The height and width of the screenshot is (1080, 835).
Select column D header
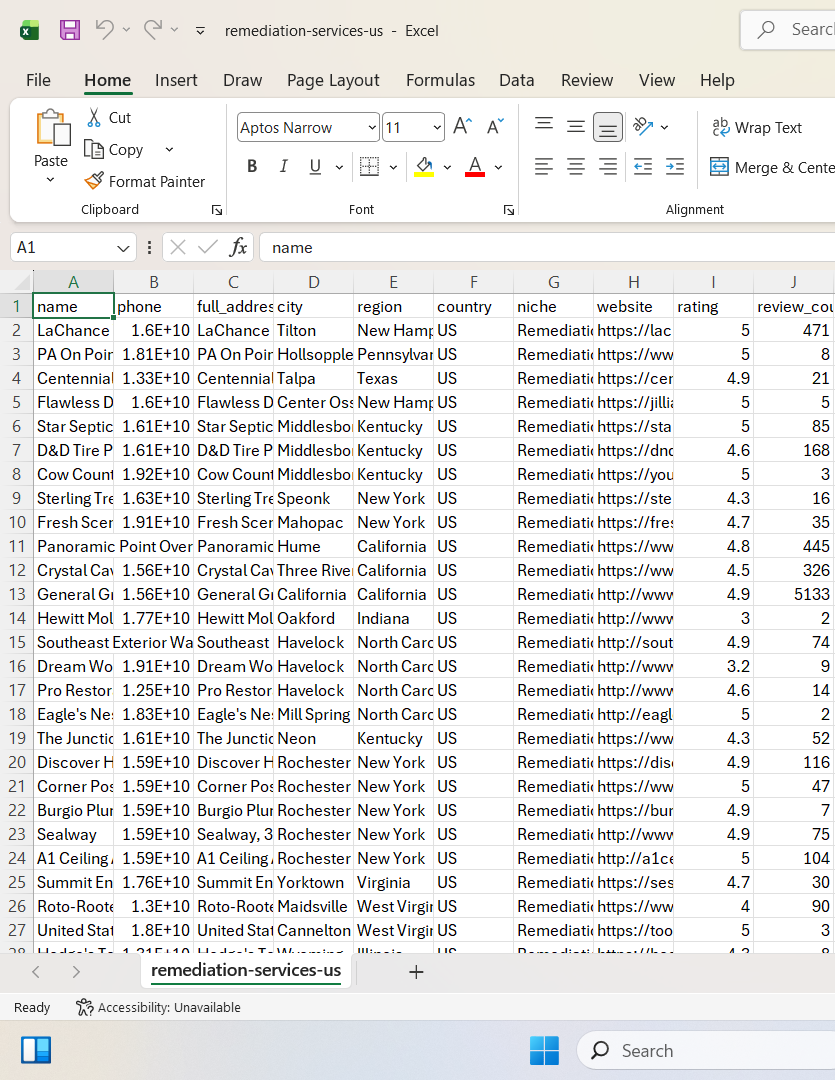pos(313,282)
